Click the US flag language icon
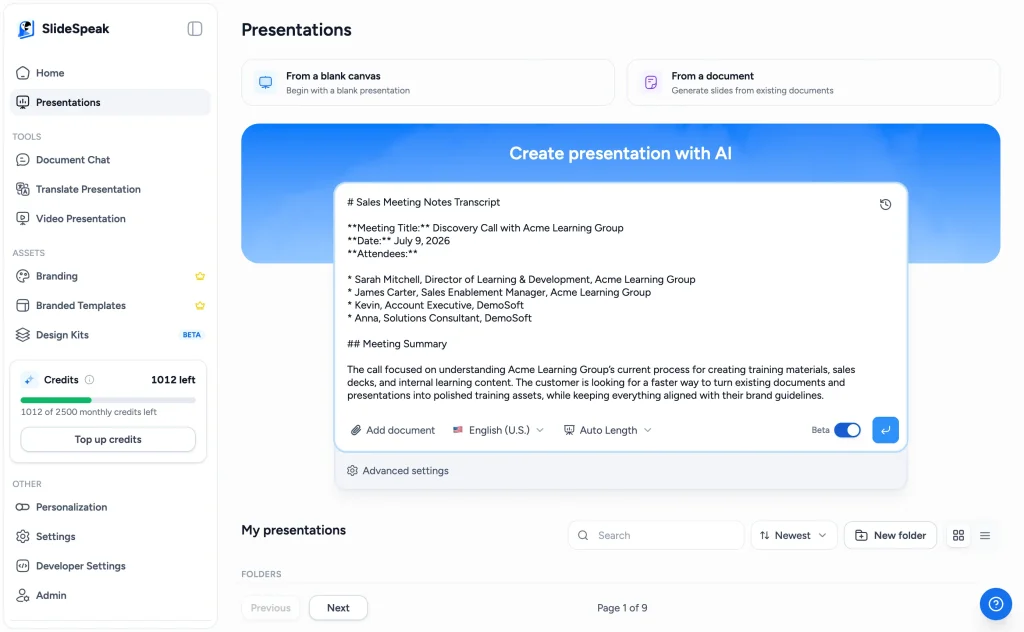This screenshot has width=1024, height=632. [458, 430]
